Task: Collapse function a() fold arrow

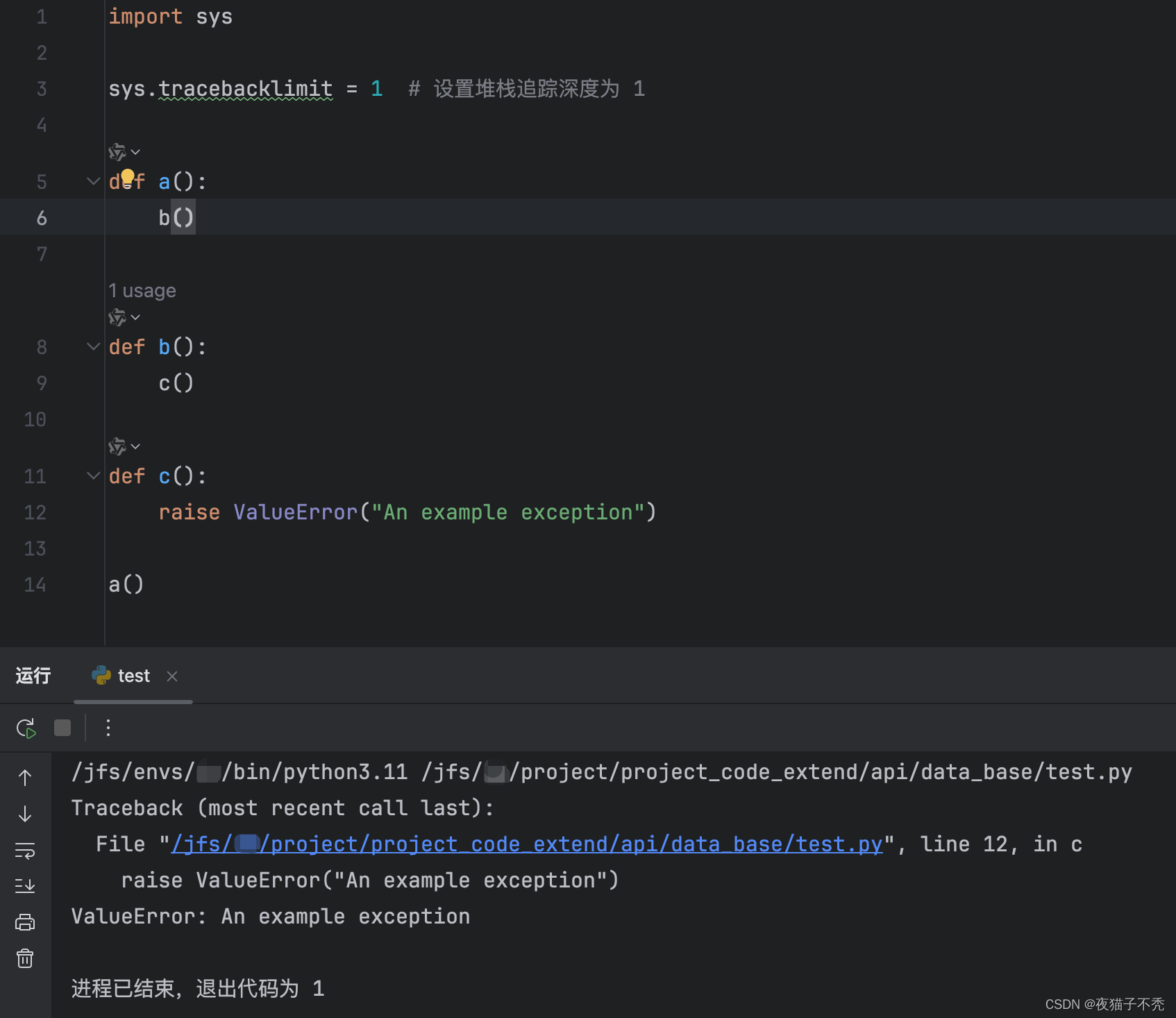Action: [x=93, y=181]
